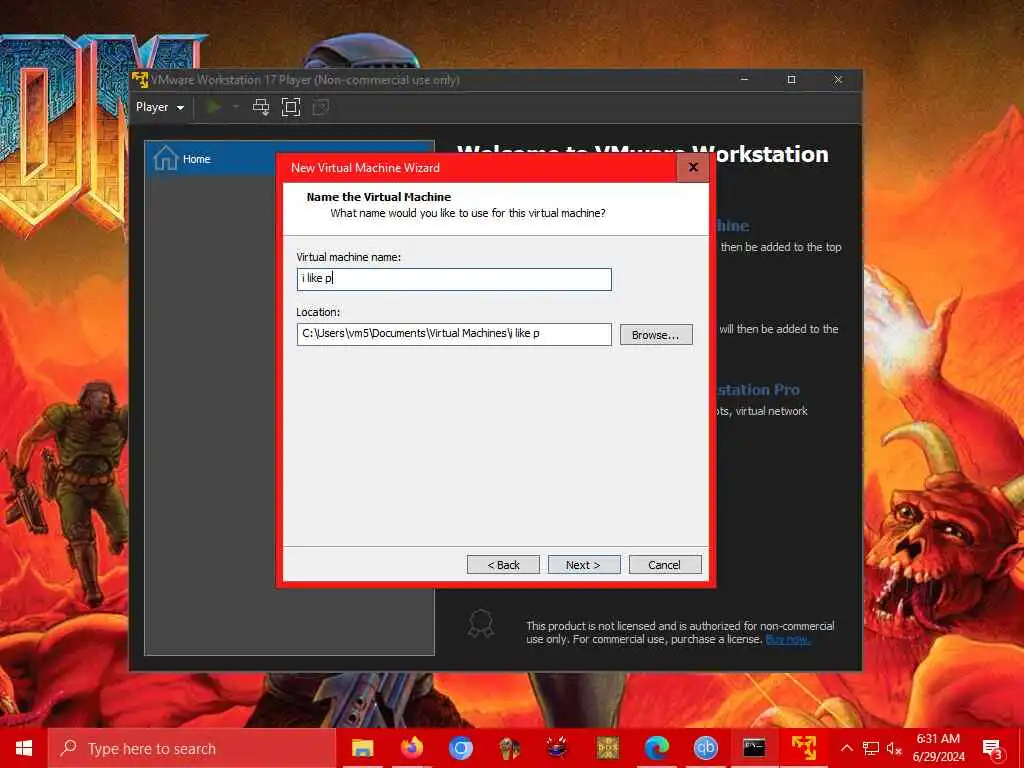Image resolution: width=1024 pixels, height=768 pixels.
Task: Proceed with the Next > button
Action: [x=584, y=565]
